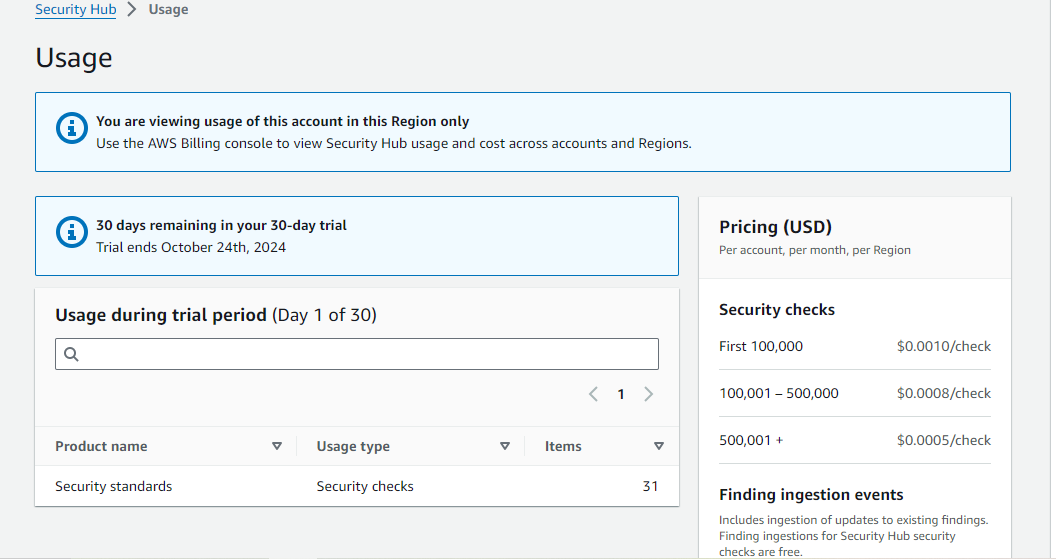1056x559 pixels.
Task: Select page 1 in the pagination
Action: click(621, 395)
